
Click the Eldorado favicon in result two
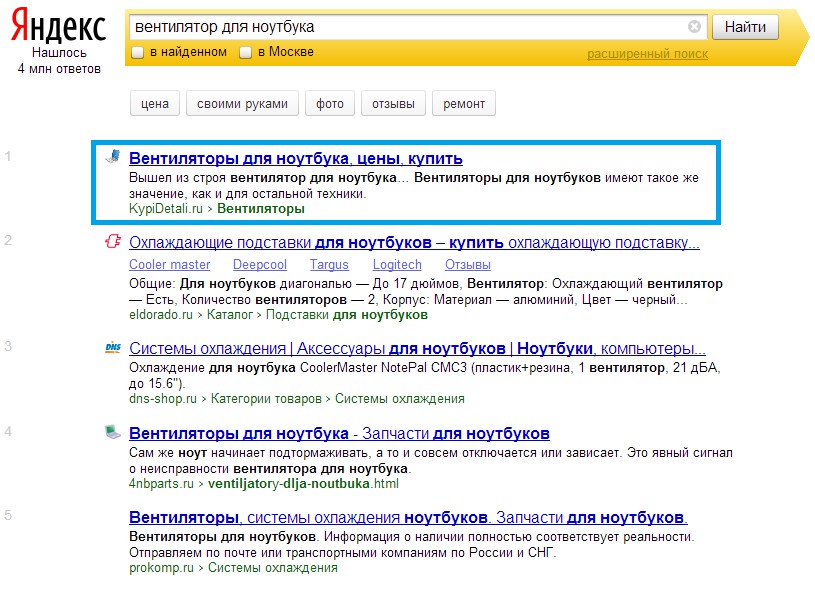coord(113,241)
